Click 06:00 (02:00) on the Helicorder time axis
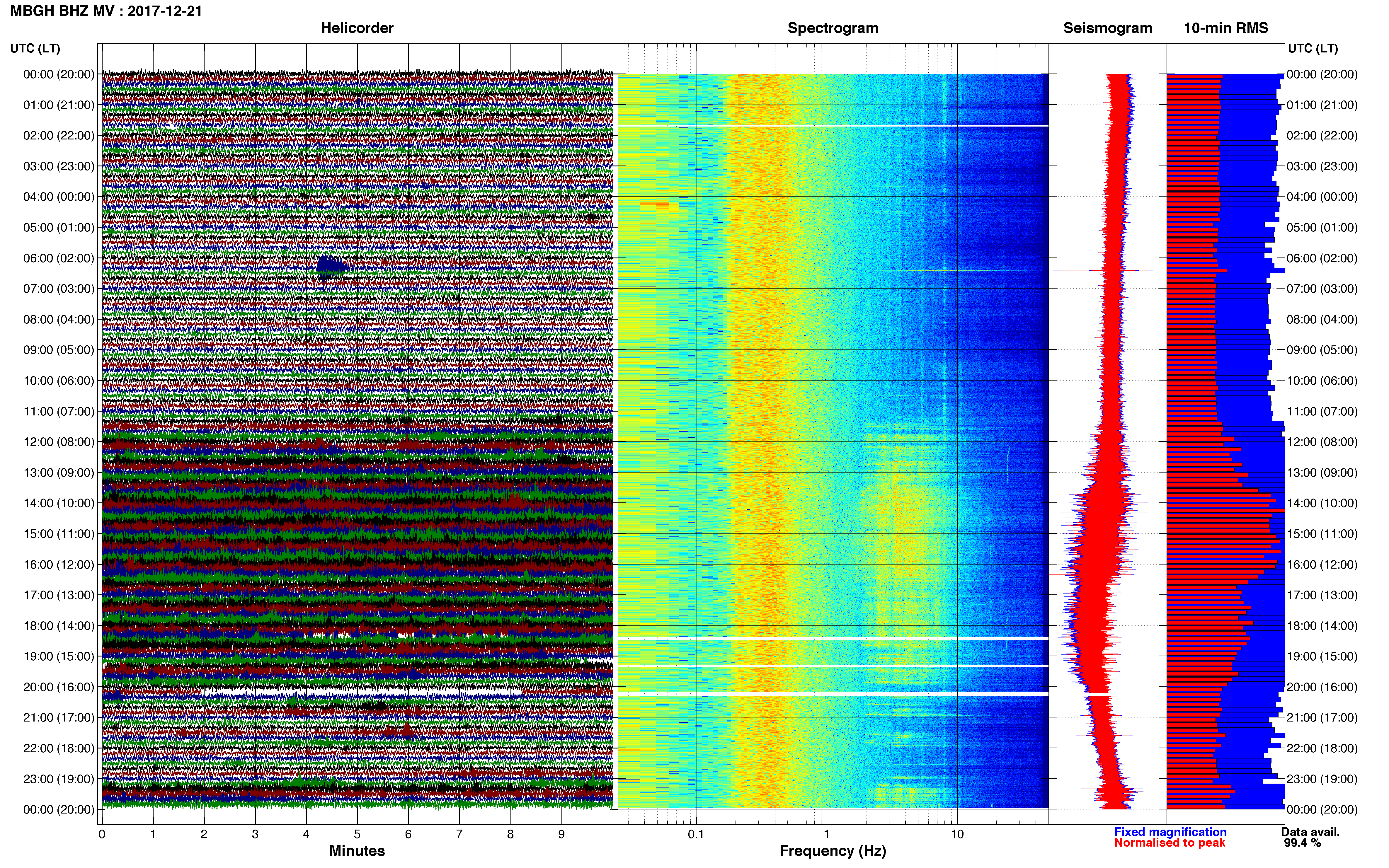 tap(59, 258)
